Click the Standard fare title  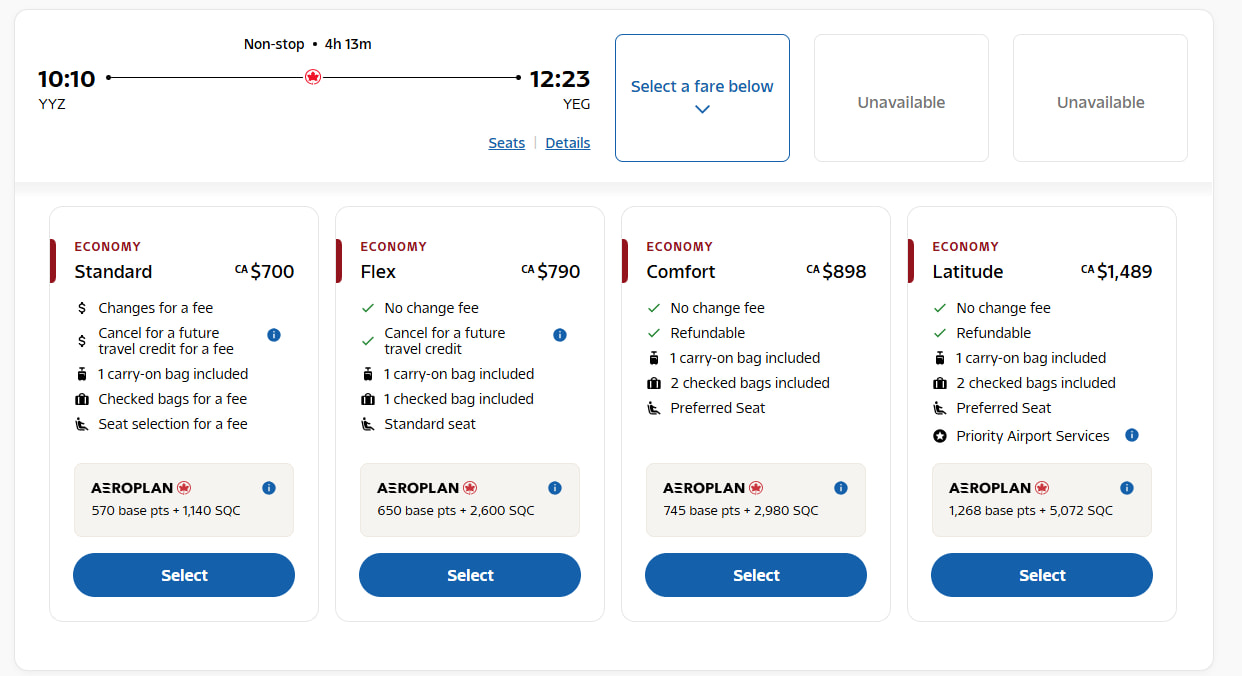[x=113, y=272]
